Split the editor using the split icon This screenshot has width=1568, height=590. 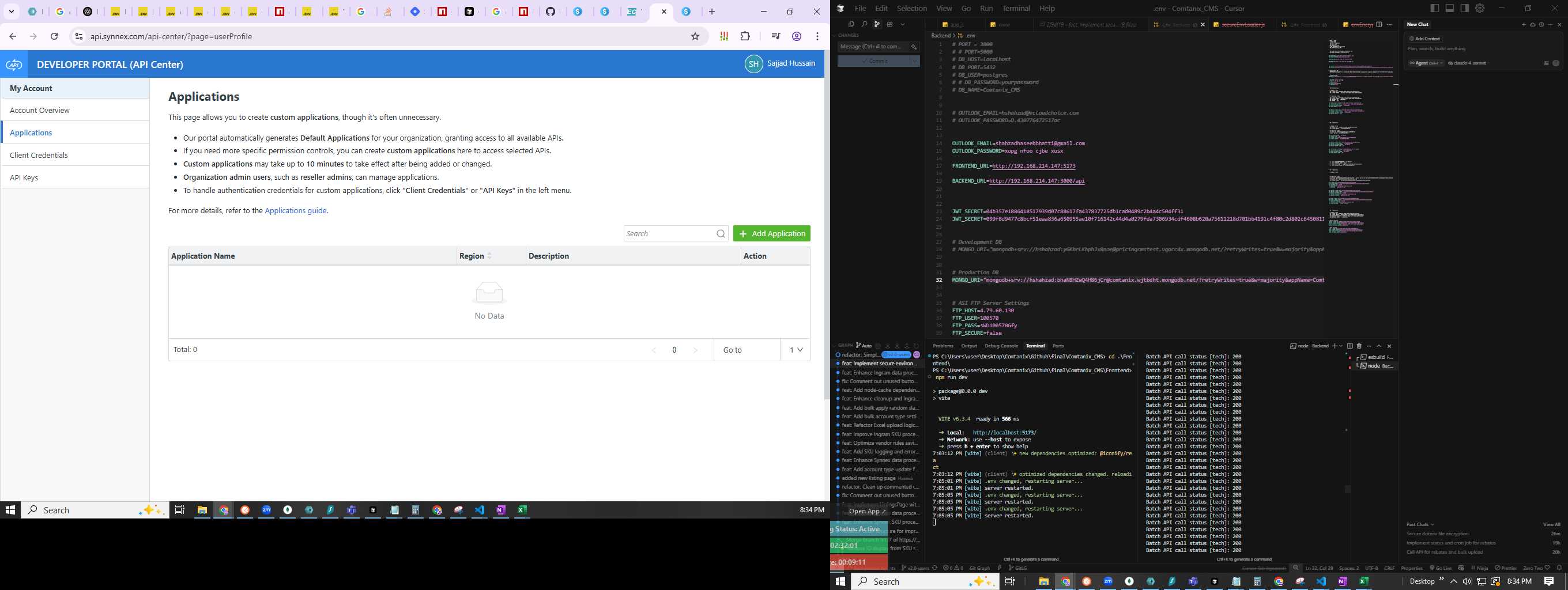point(1379,24)
